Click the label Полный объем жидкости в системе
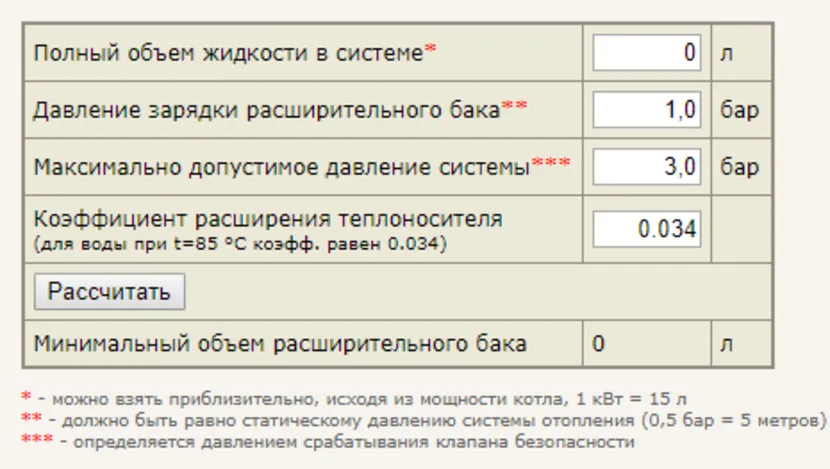 click(229, 53)
